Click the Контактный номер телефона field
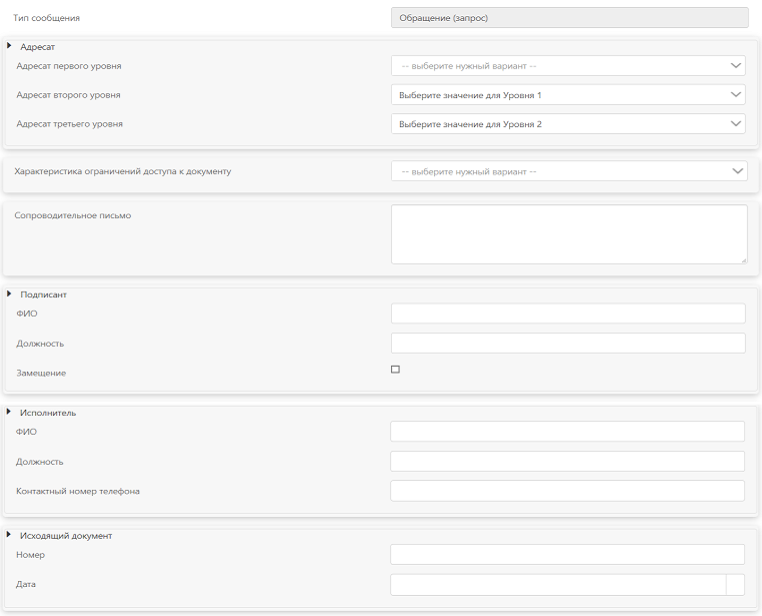762x616 pixels. [567, 491]
